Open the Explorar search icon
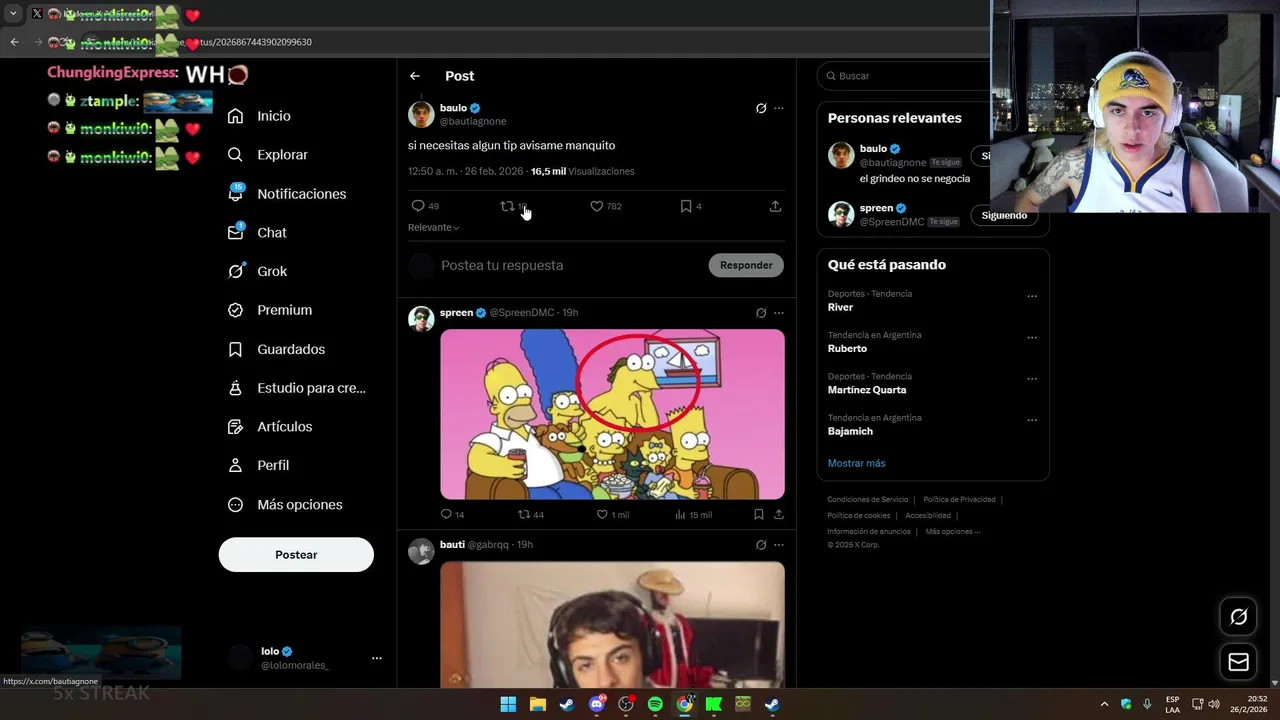1280x720 pixels. (x=235, y=155)
